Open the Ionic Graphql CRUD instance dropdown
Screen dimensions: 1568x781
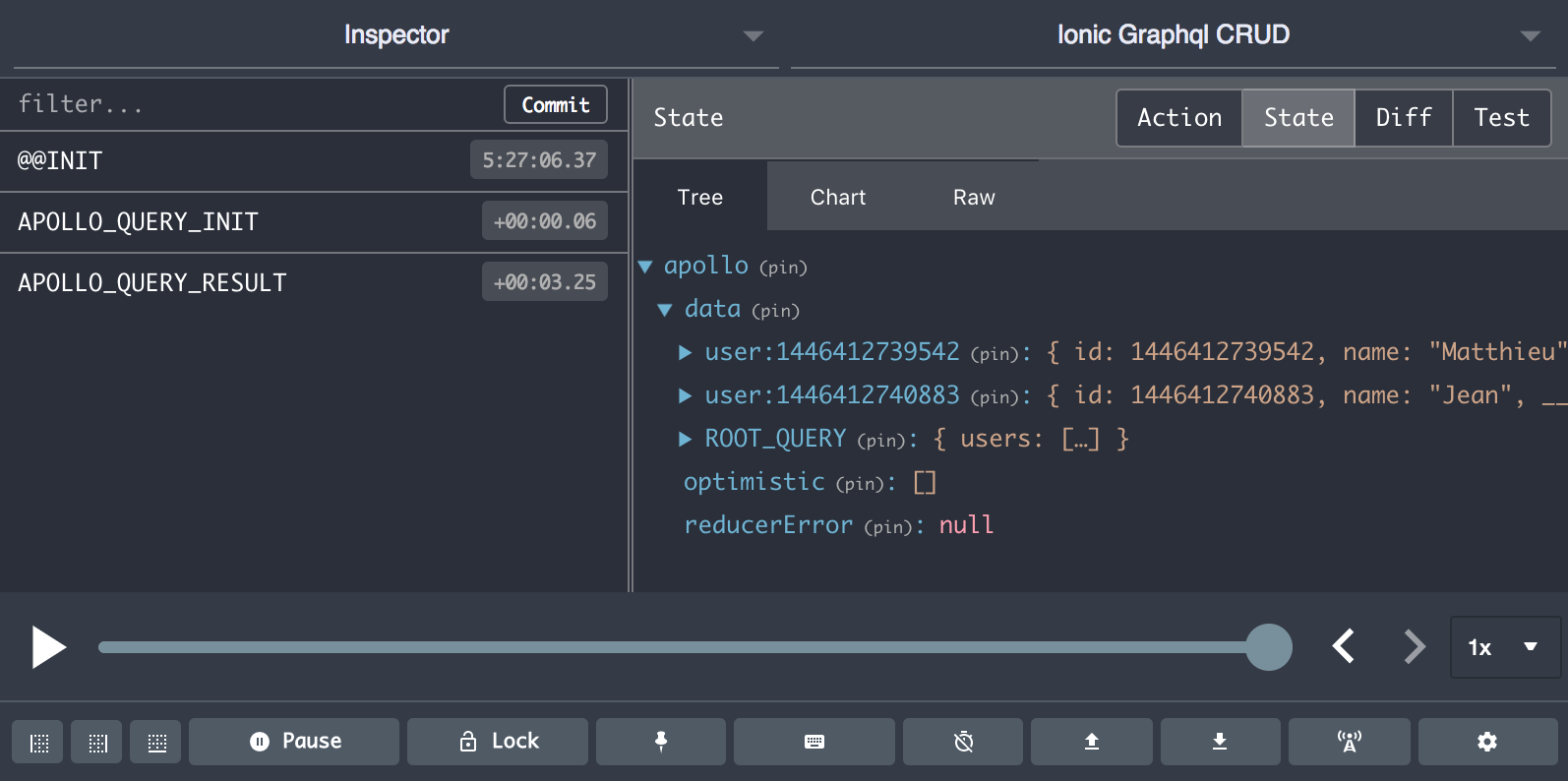tap(1174, 35)
